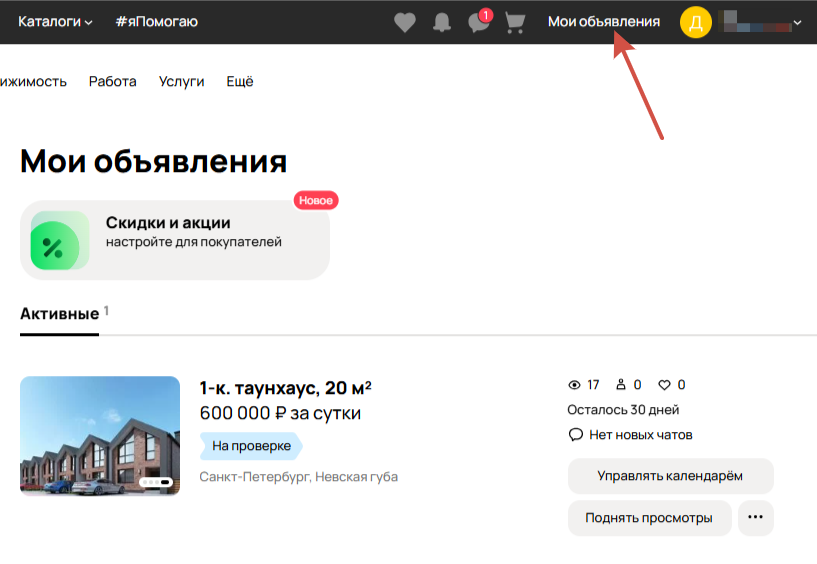
Task: Click the contacts person counter icon
Action: [x=620, y=385]
